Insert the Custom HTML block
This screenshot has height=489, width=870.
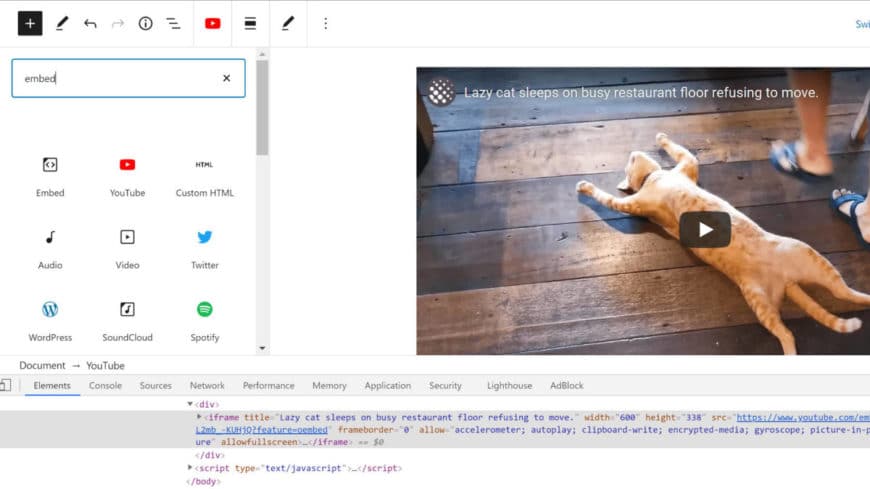coord(205,175)
